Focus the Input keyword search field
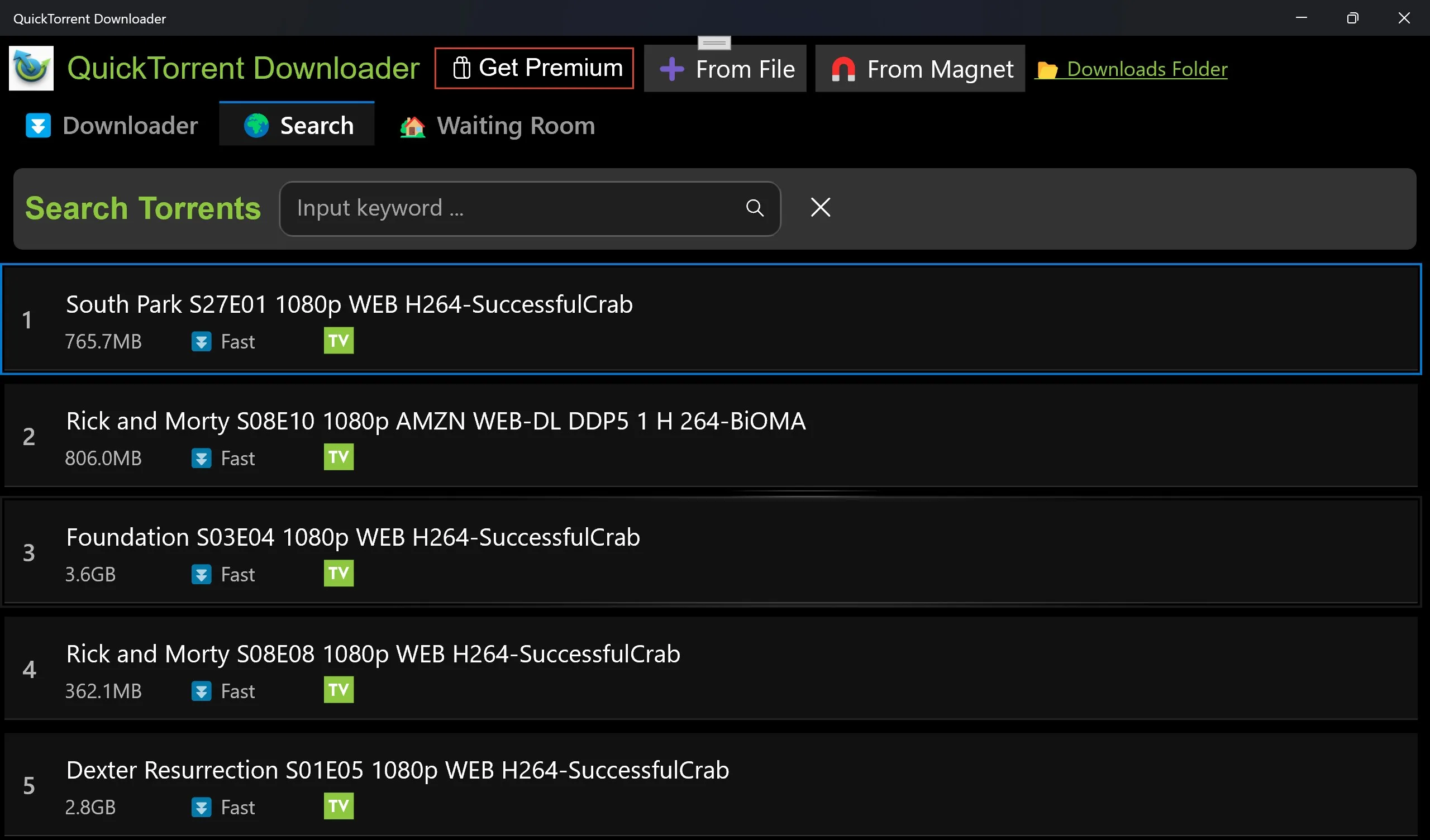Image resolution: width=1430 pixels, height=840 pixels. [530, 208]
